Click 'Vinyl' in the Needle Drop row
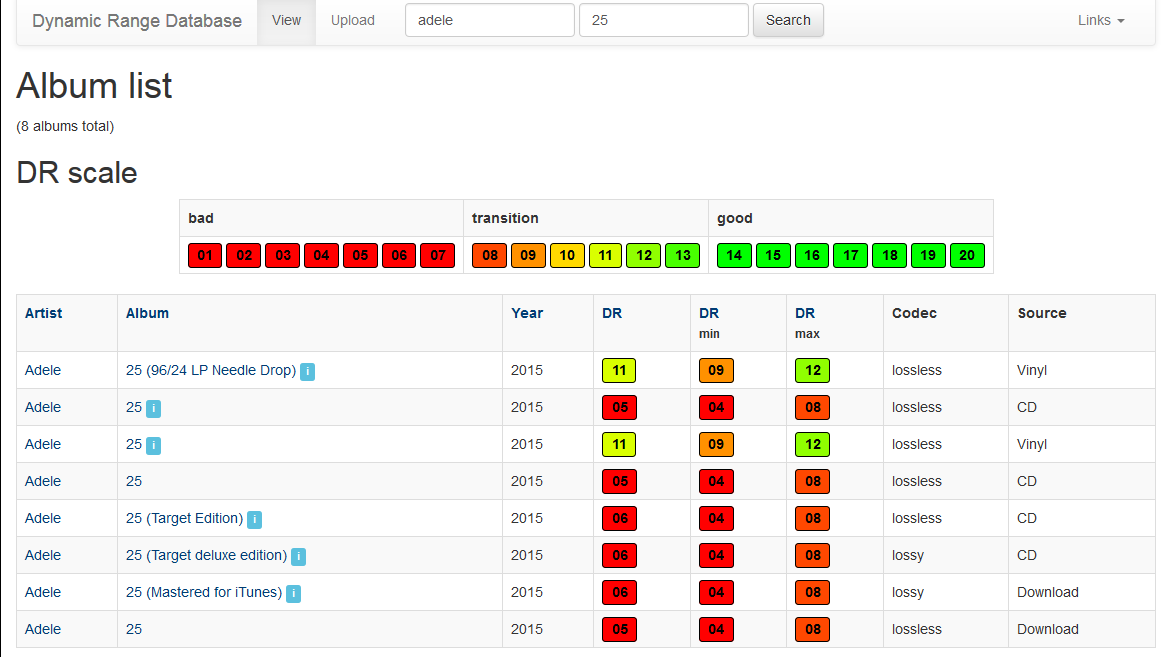The image size is (1161, 657). (x=1032, y=370)
